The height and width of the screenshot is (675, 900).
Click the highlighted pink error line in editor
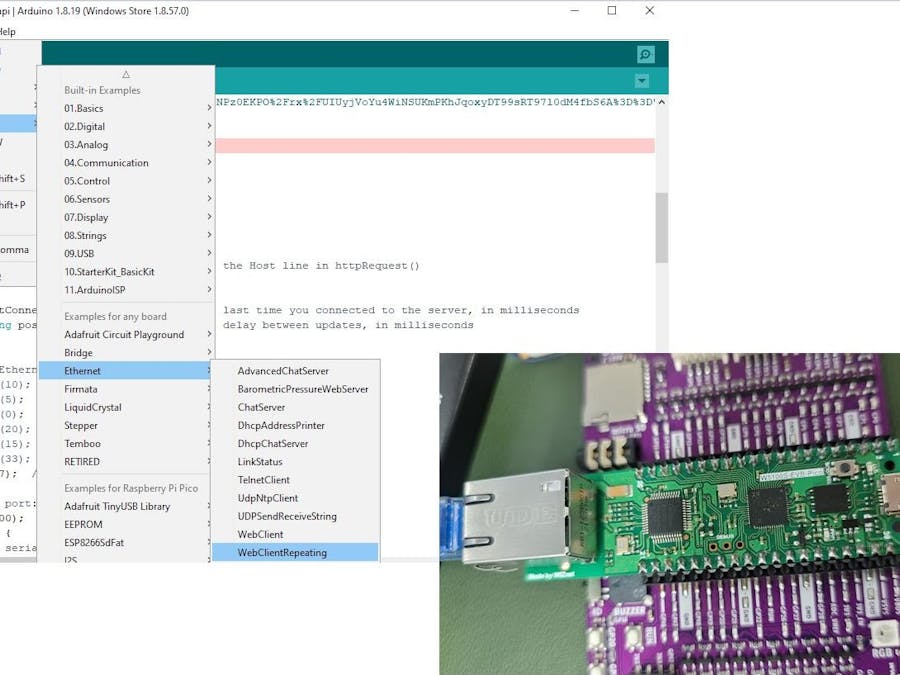coord(435,146)
